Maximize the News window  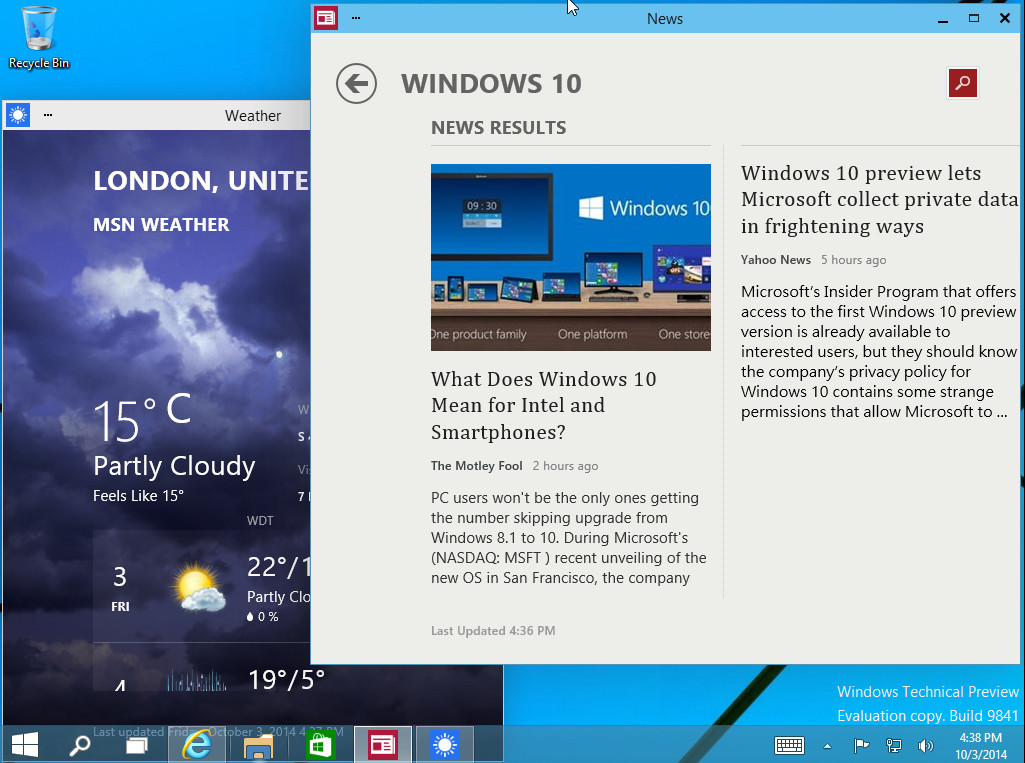click(x=973, y=18)
